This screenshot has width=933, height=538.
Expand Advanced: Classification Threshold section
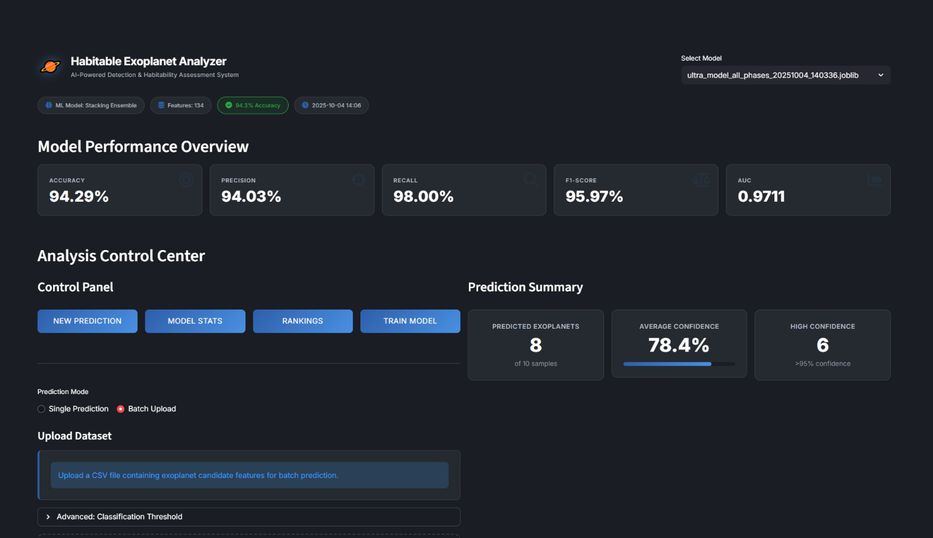[248, 517]
